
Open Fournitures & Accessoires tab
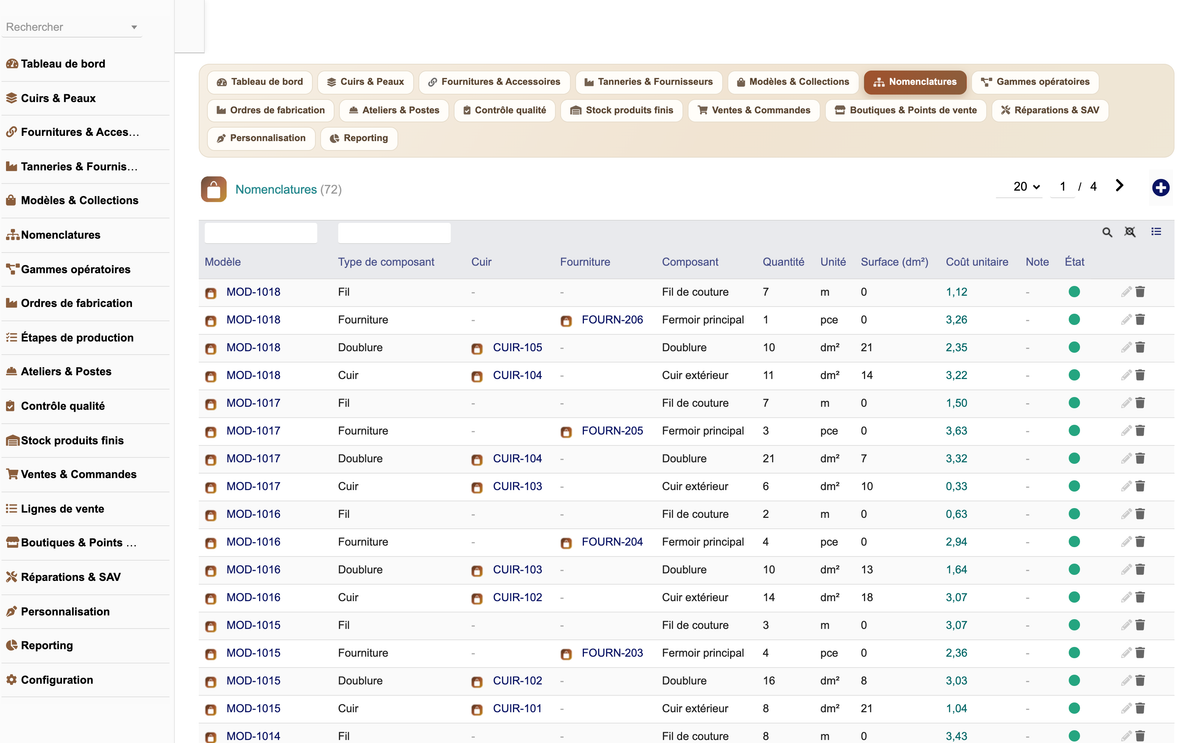pos(494,82)
